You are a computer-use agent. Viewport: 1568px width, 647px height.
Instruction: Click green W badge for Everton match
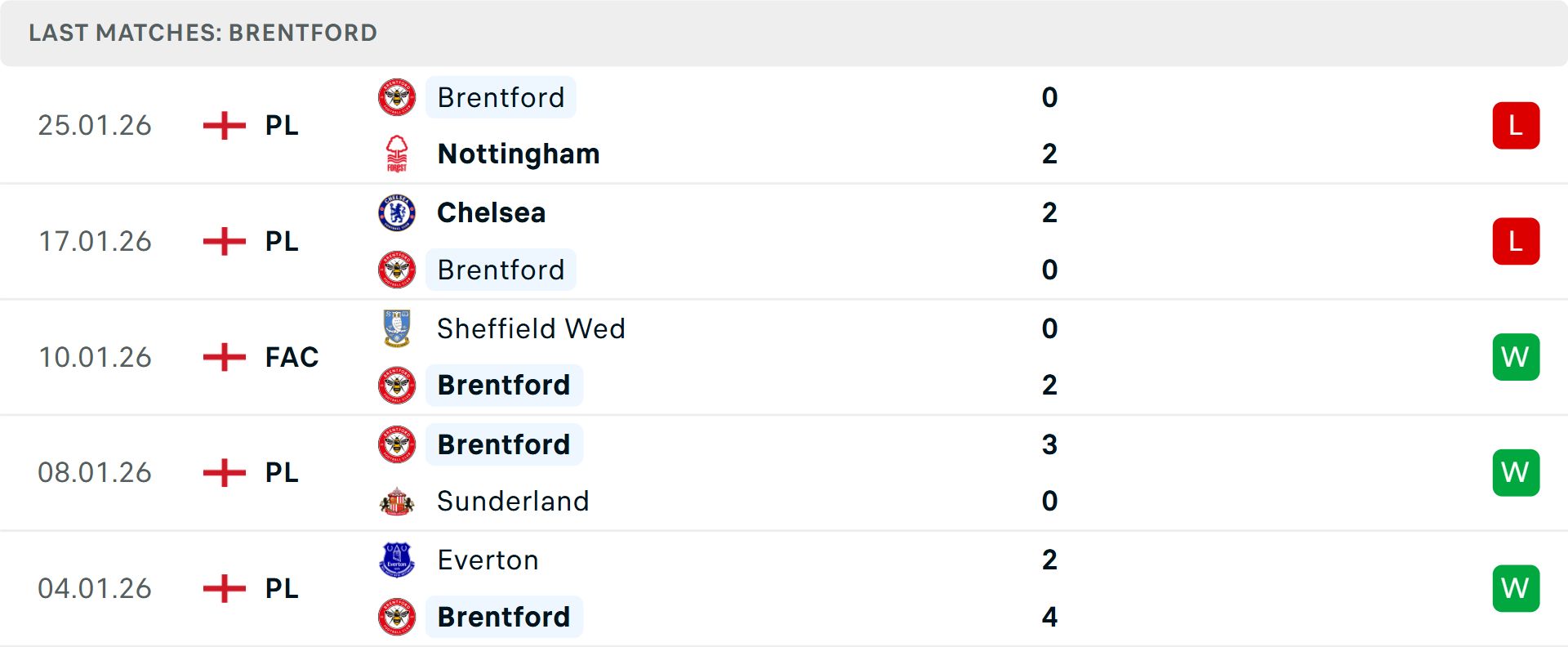pos(1516,588)
